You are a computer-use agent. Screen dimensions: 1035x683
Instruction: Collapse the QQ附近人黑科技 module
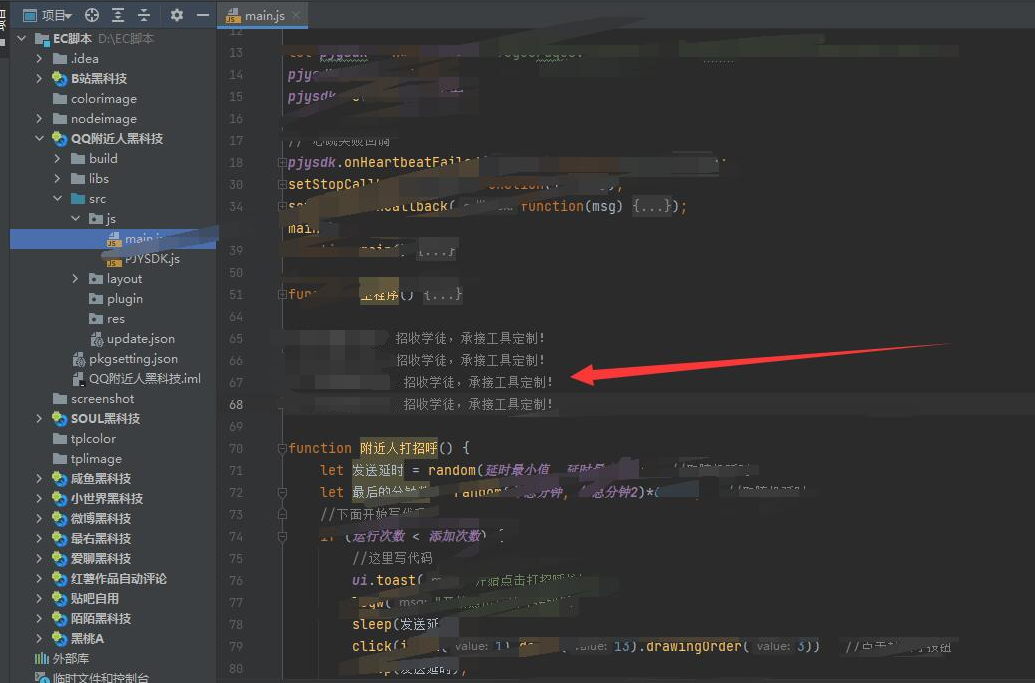pos(40,138)
